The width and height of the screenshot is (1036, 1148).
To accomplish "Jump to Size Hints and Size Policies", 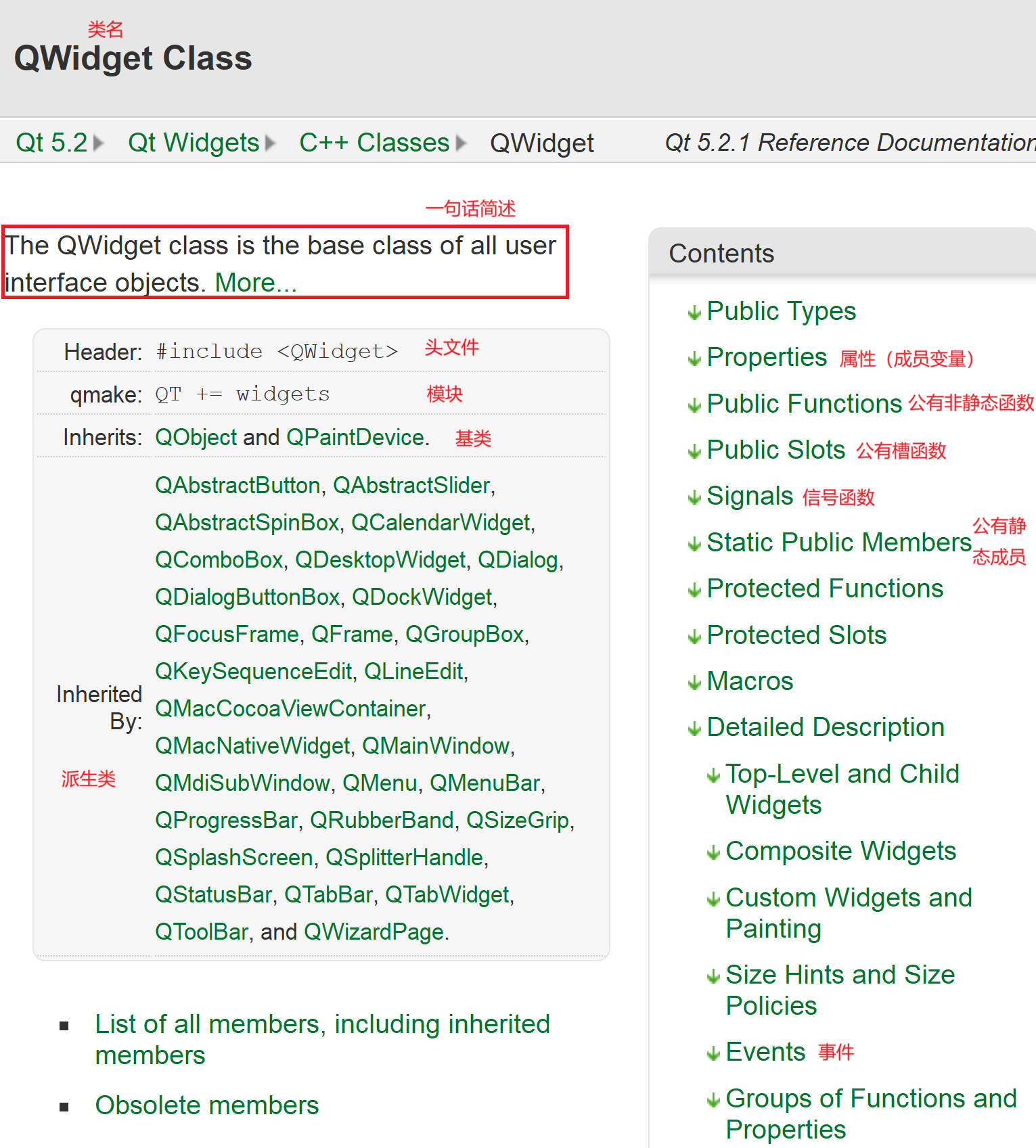I will (839, 990).
